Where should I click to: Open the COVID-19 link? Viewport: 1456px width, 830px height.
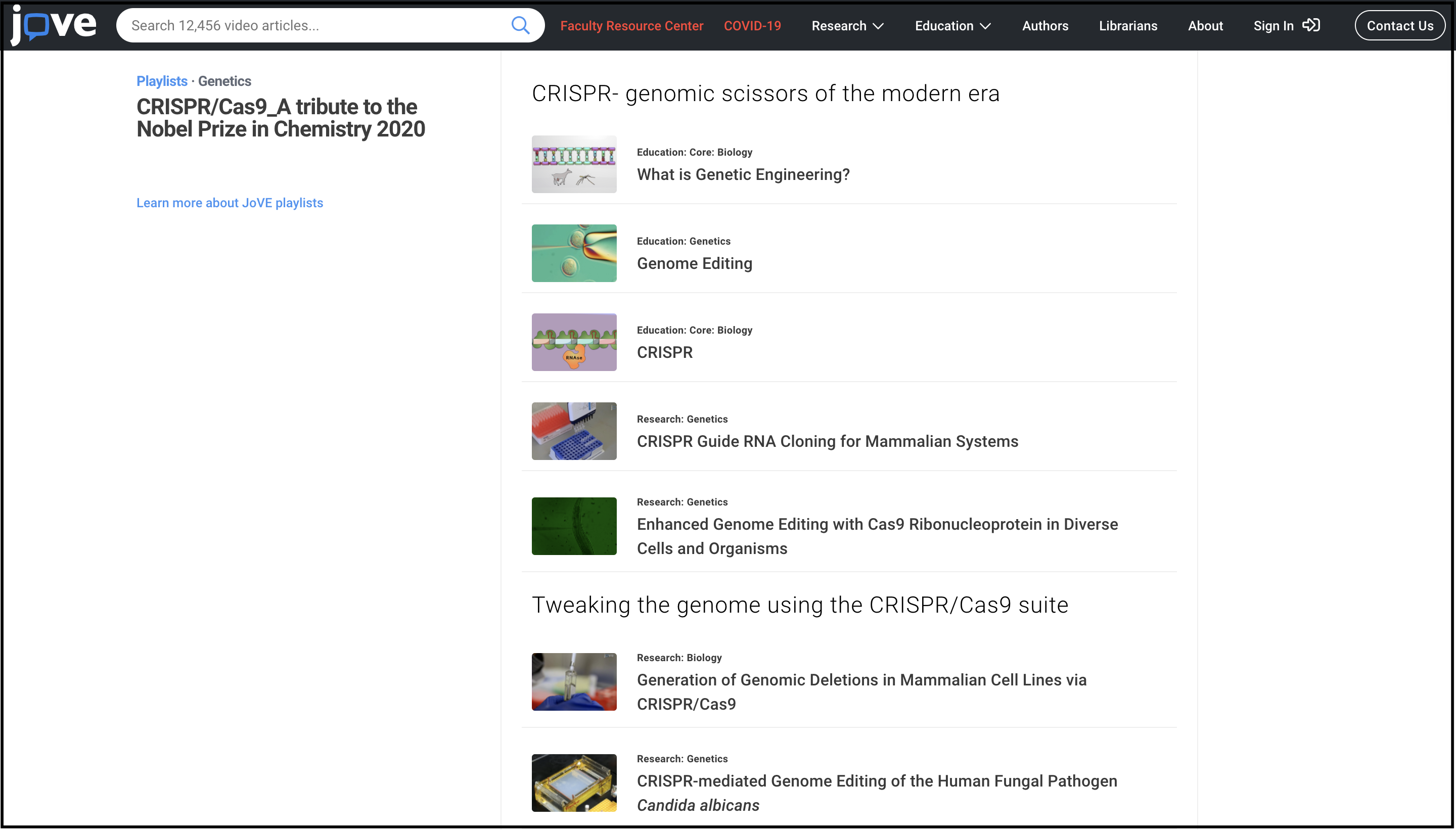click(752, 26)
